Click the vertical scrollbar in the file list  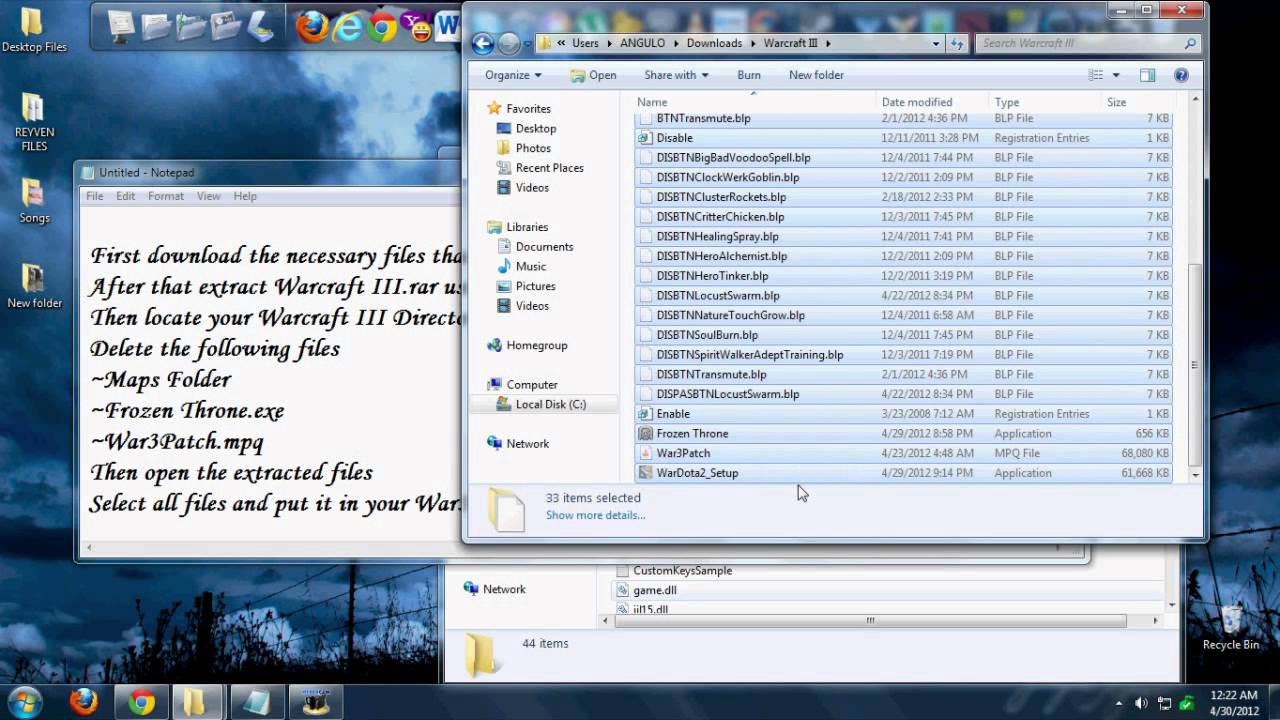(1195, 365)
